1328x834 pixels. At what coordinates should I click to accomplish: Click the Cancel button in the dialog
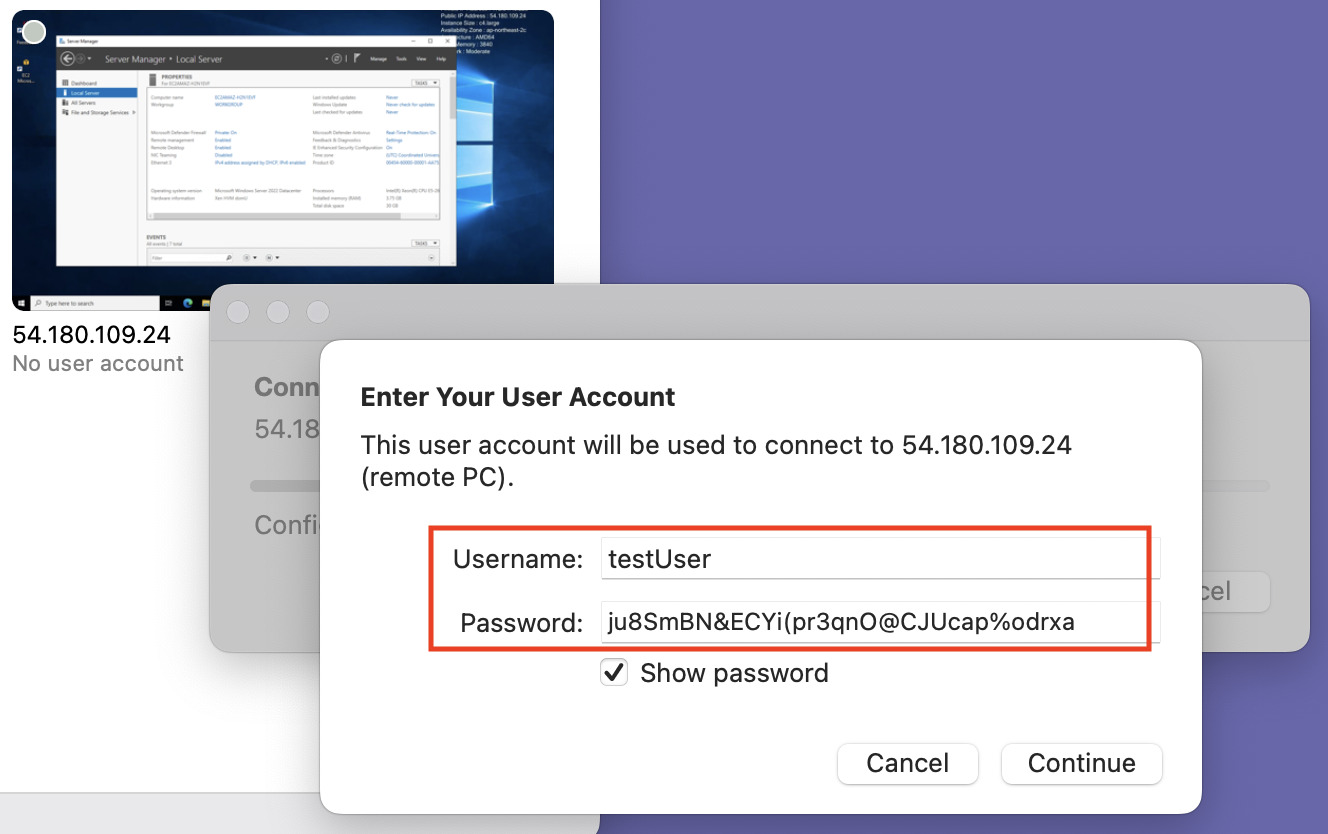coord(907,763)
